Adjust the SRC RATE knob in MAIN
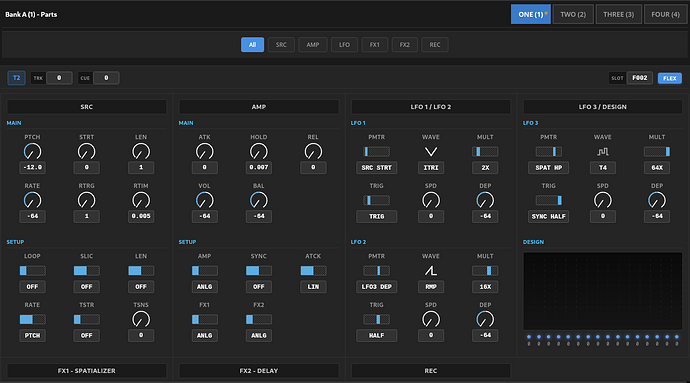The image size is (690, 383). 32,200
